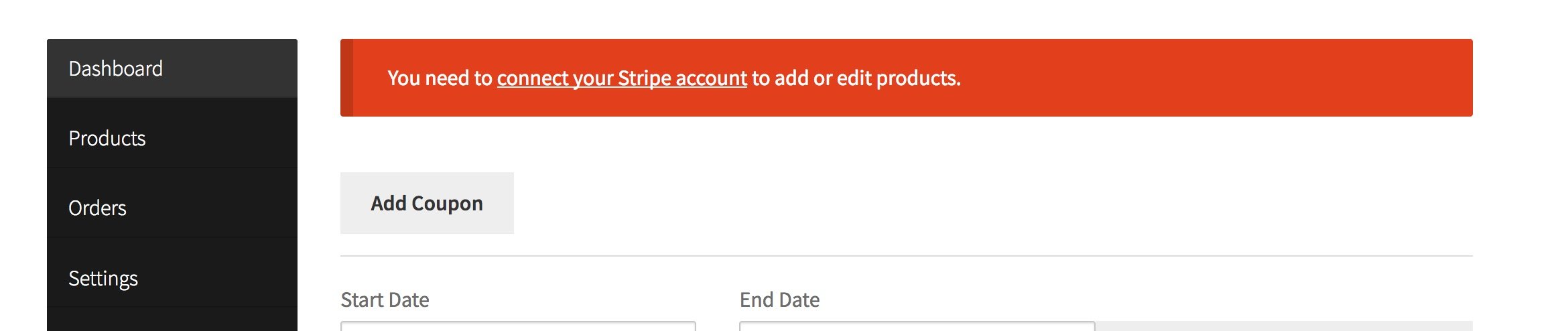Click the empty sidebar area below Settings
1568x331 pixels.
tap(172, 320)
